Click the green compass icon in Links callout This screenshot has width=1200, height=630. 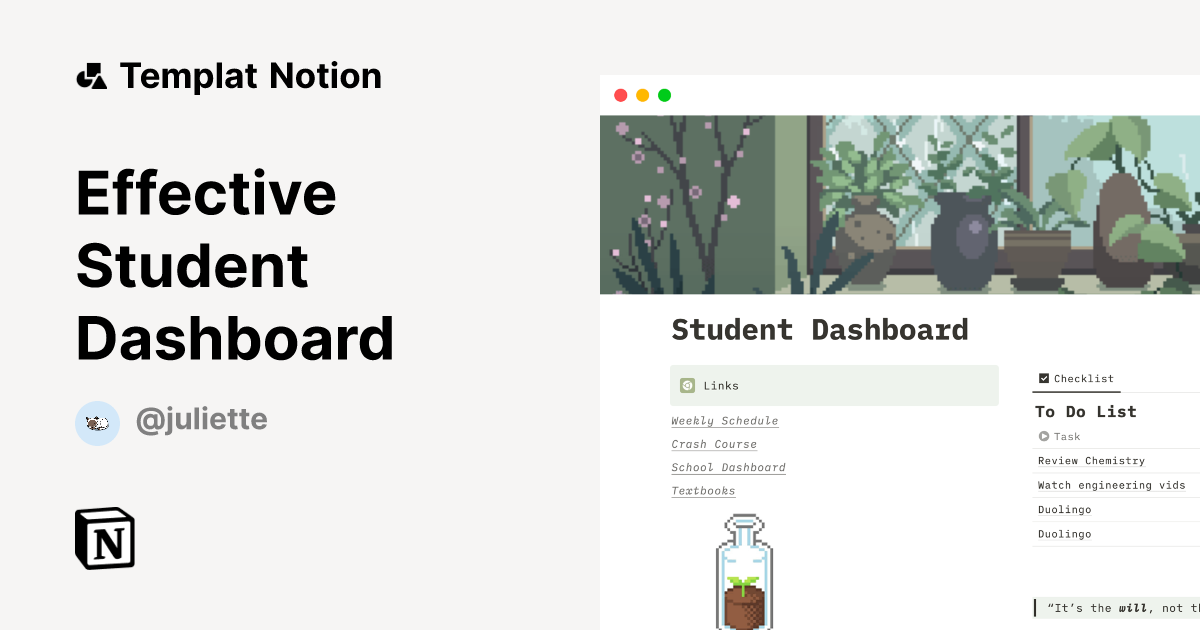687,385
